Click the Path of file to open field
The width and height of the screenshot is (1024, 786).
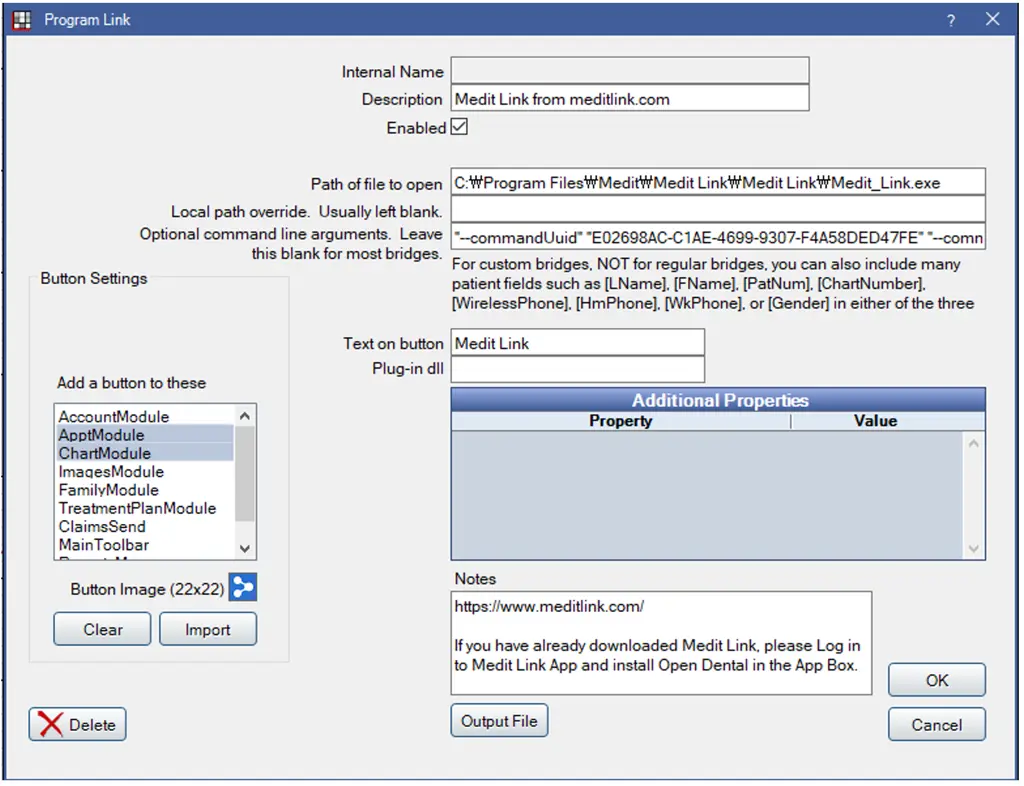[718, 182]
